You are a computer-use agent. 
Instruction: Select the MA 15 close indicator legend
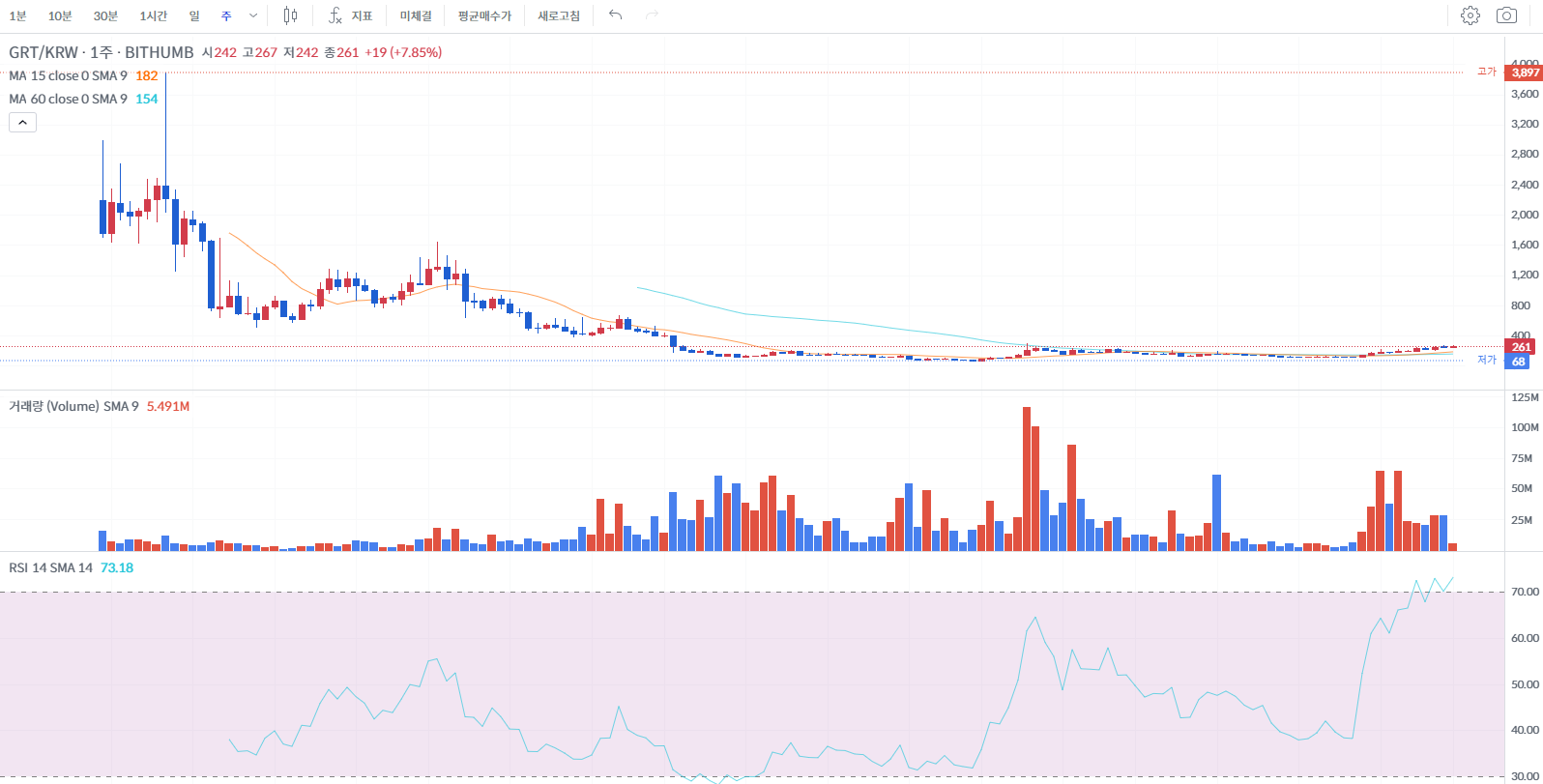point(68,75)
